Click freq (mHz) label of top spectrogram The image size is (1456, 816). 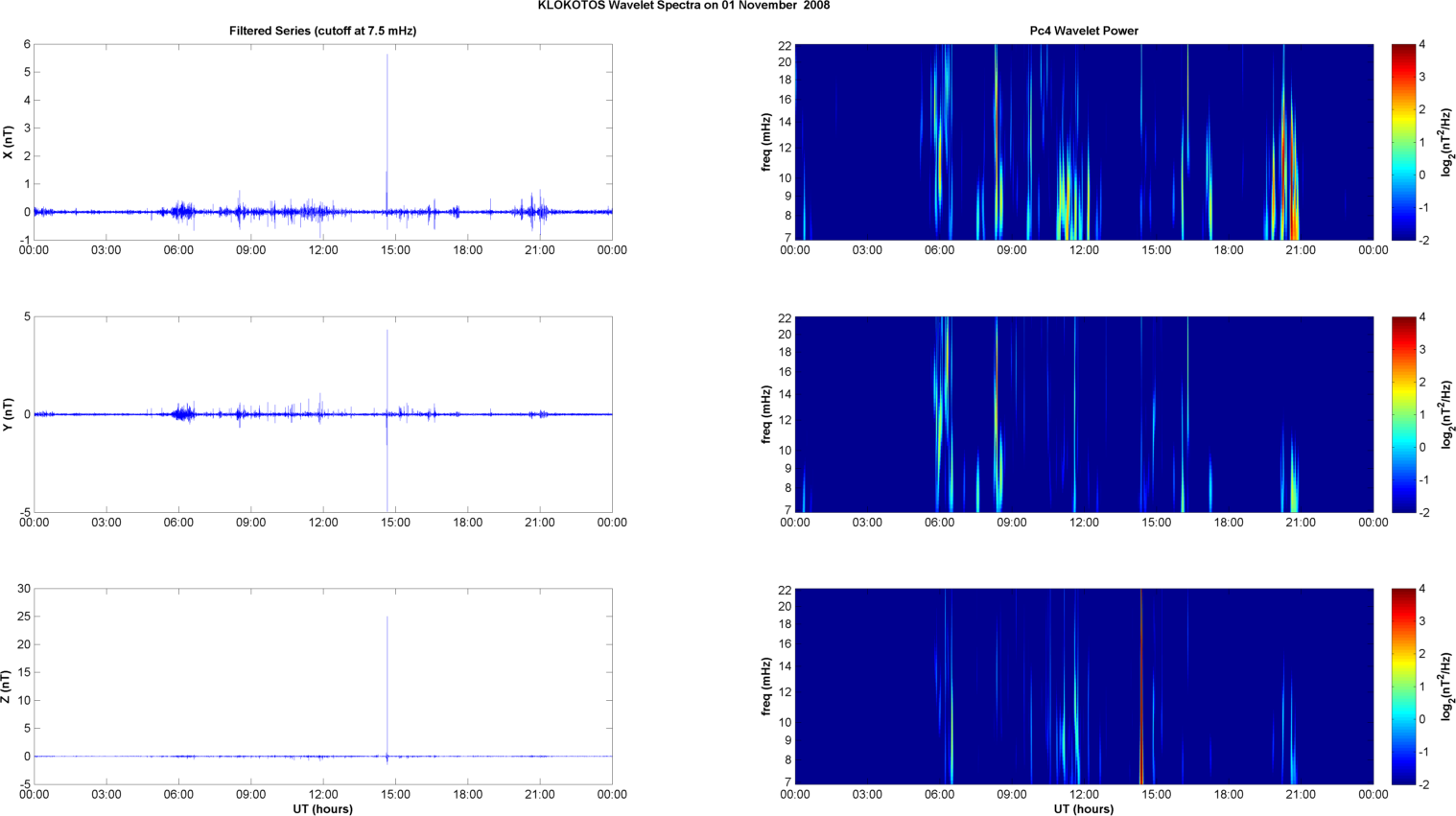(766, 142)
